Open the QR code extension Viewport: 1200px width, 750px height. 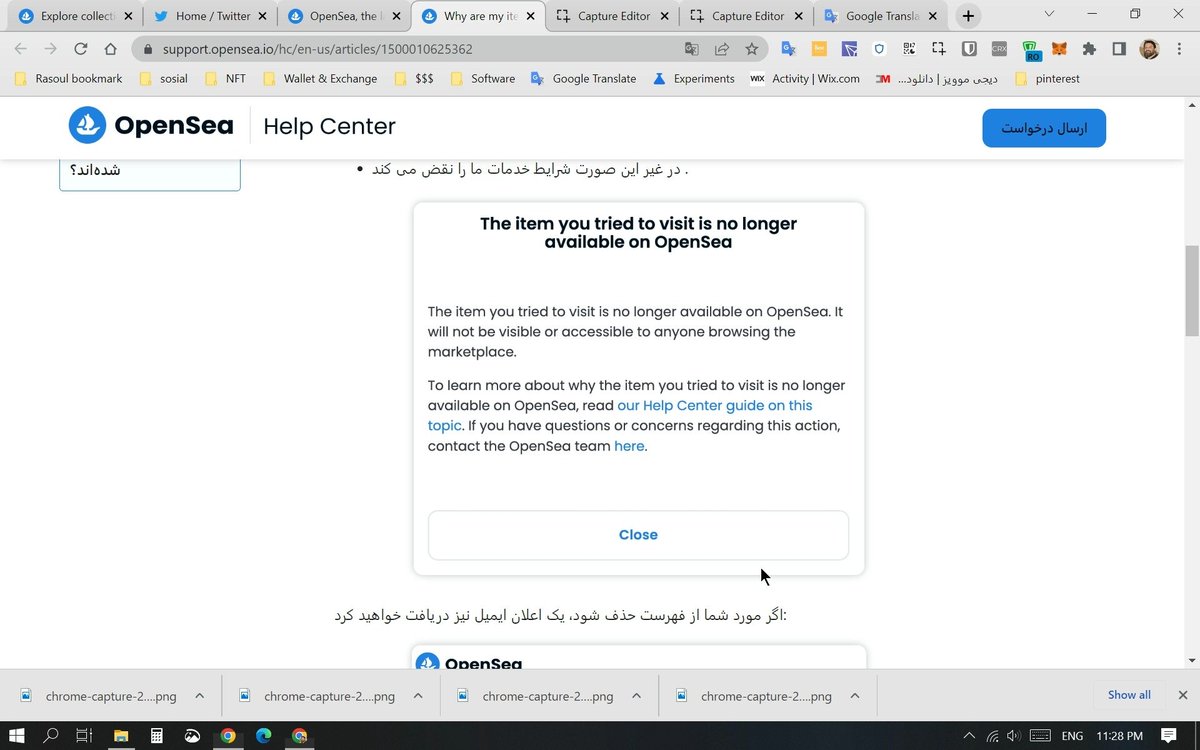[x=909, y=49]
